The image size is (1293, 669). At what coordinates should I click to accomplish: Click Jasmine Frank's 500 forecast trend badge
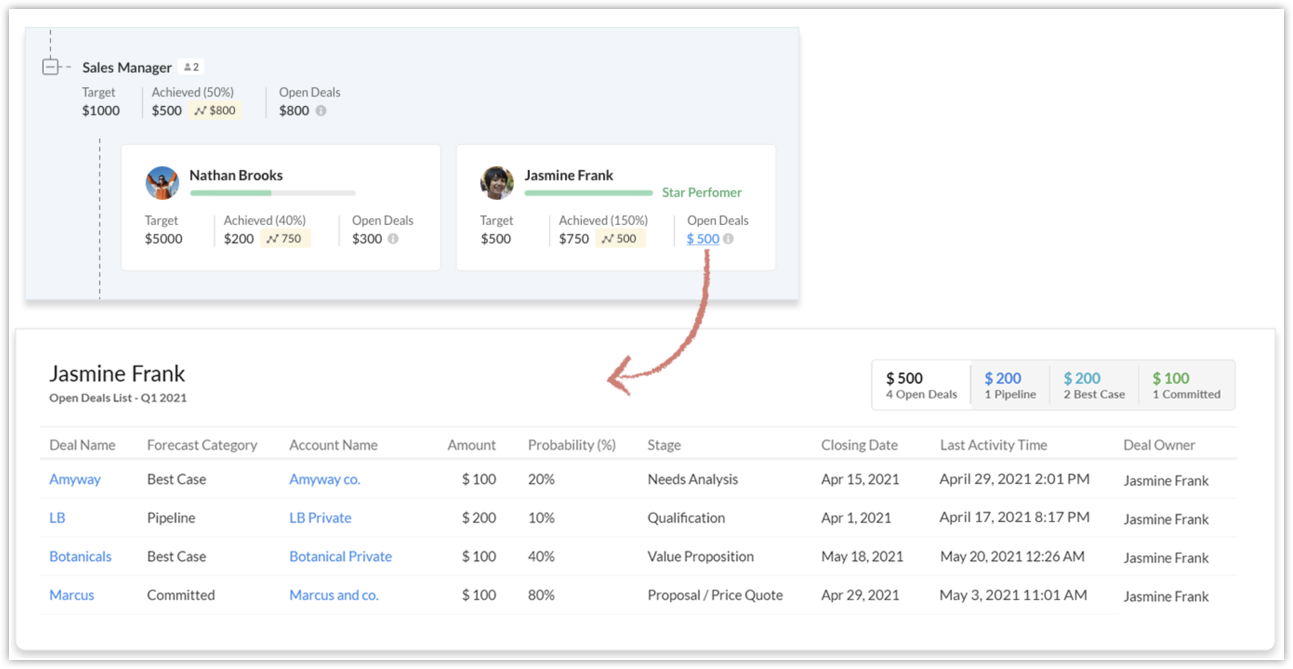[x=620, y=239]
